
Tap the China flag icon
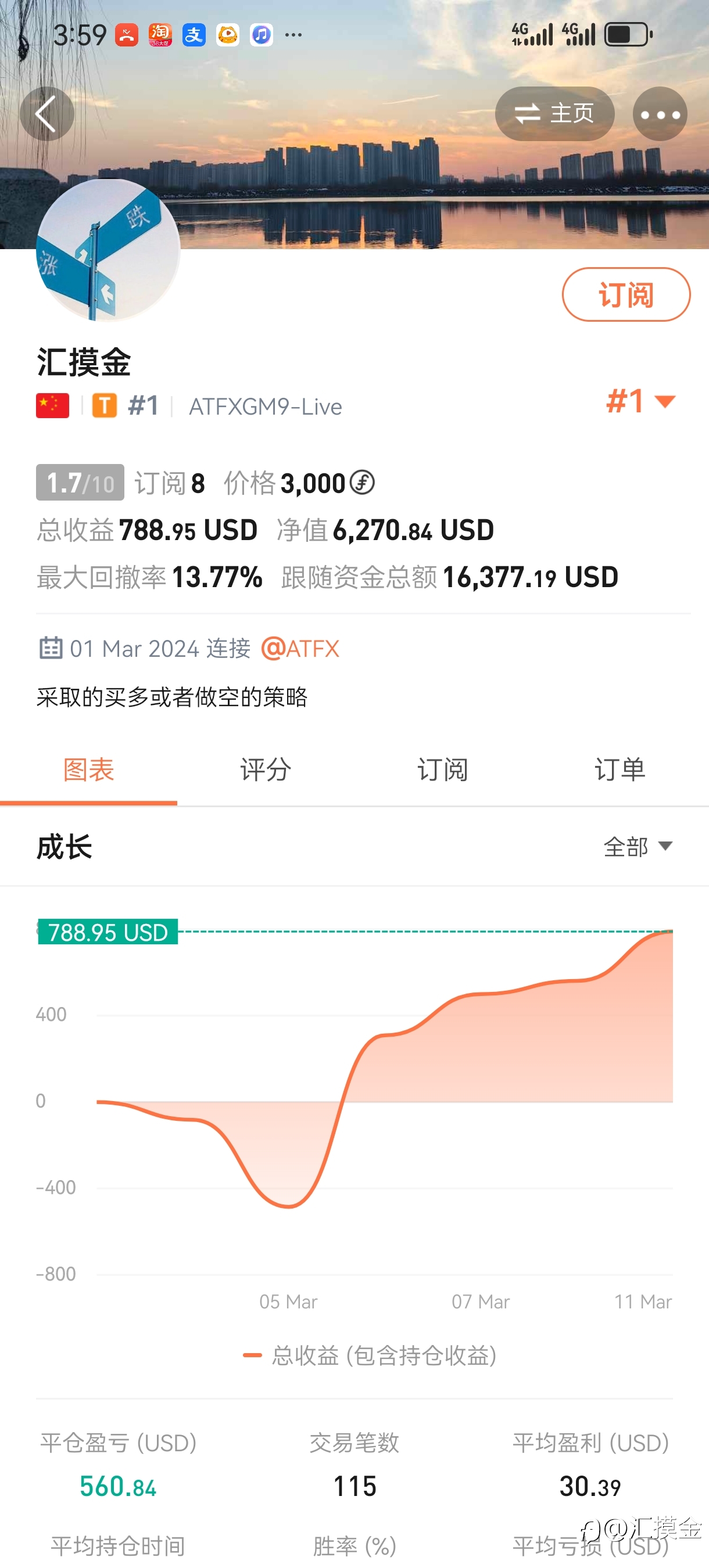(52, 406)
